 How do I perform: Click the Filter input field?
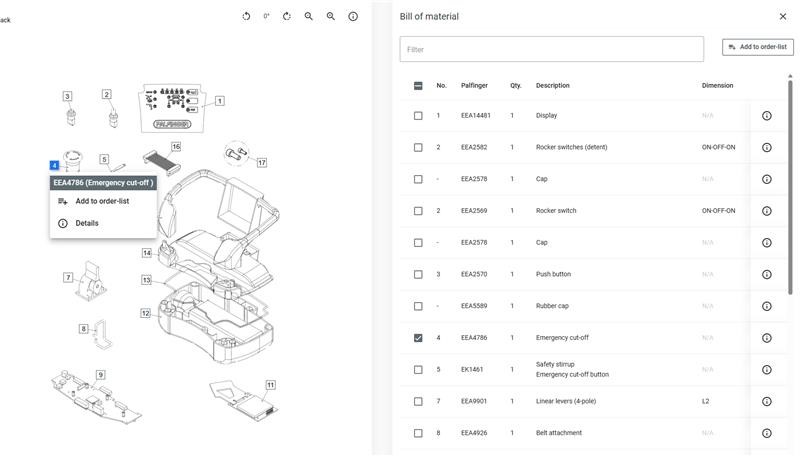tap(552, 49)
